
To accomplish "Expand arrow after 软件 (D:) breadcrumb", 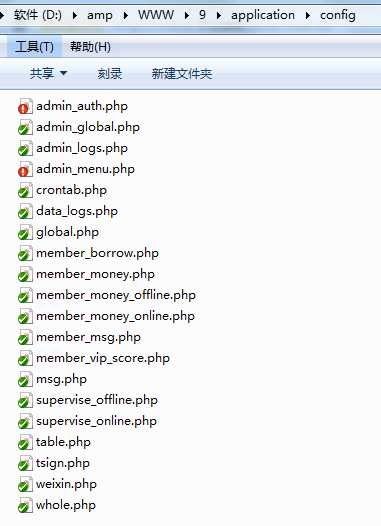I will (x=75, y=15).
